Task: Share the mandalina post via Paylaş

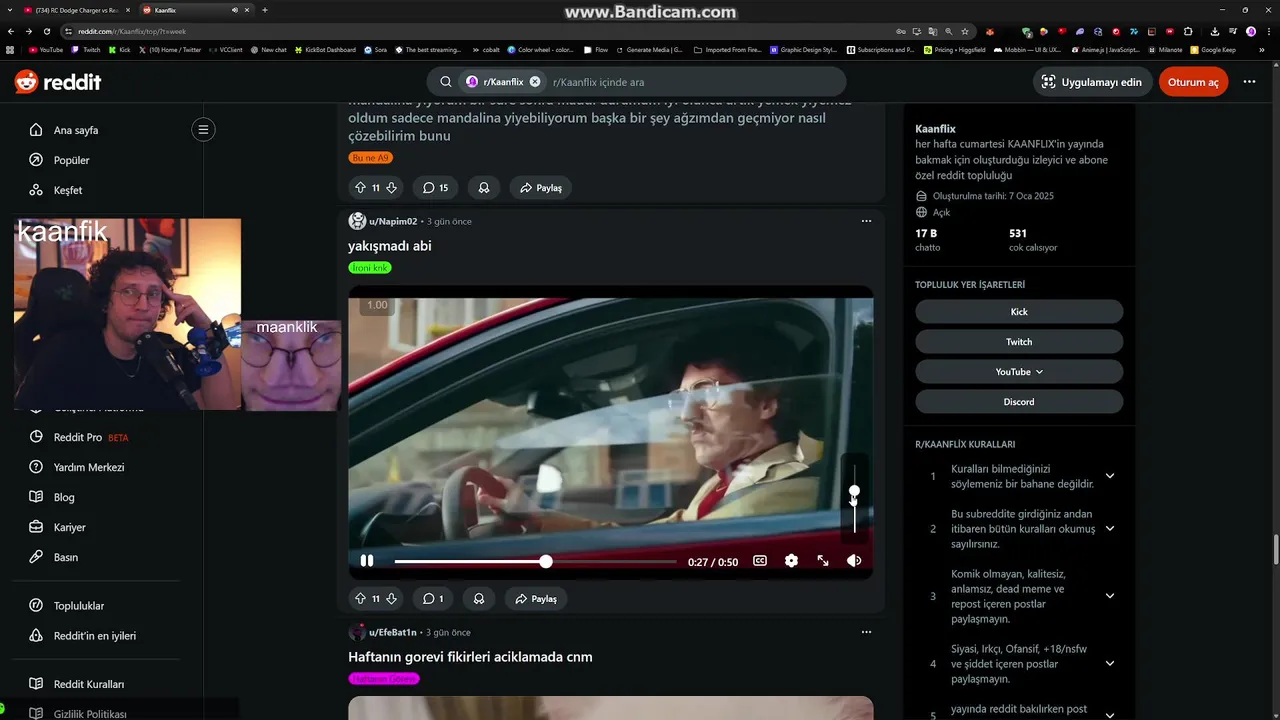Action: [x=540, y=188]
